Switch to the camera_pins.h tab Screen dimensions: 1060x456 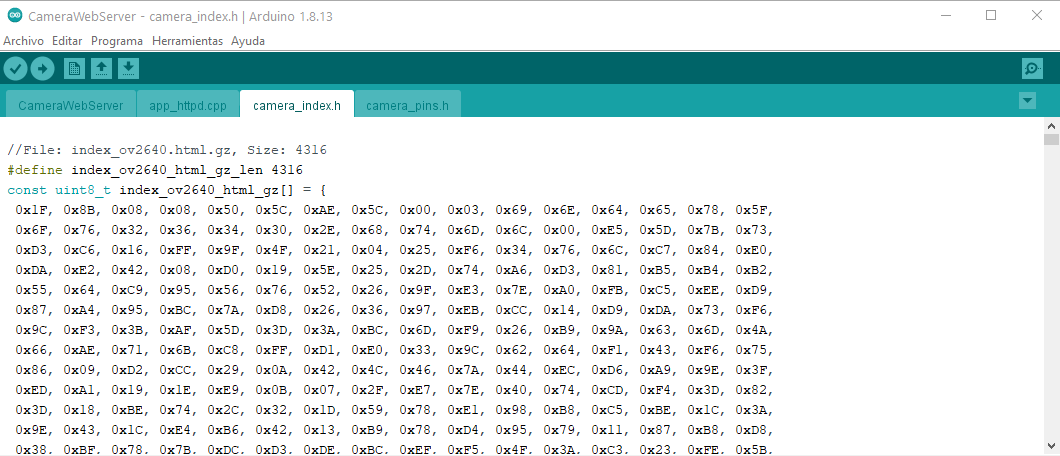point(407,105)
